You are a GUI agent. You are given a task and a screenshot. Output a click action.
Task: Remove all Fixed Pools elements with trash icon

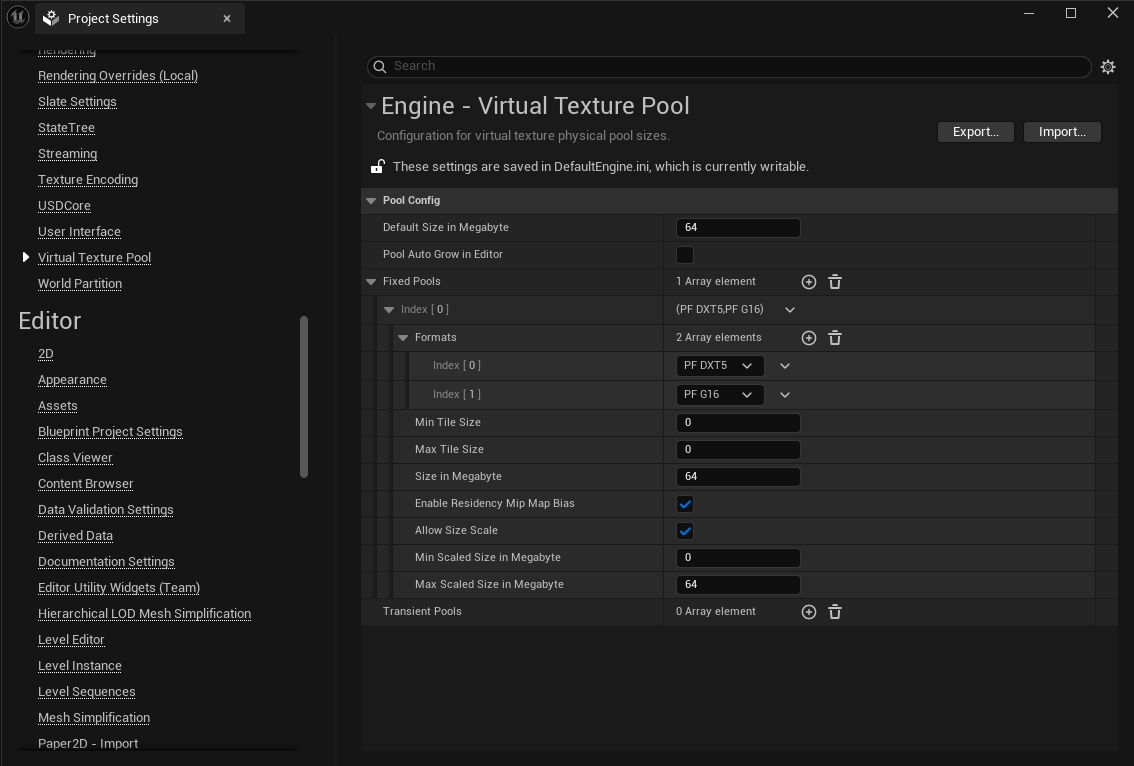tap(835, 282)
